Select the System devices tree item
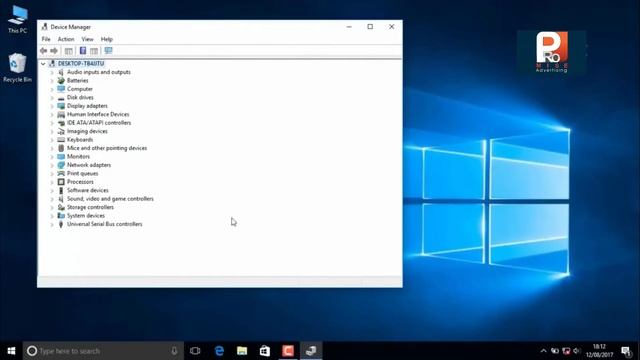 click(86, 216)
